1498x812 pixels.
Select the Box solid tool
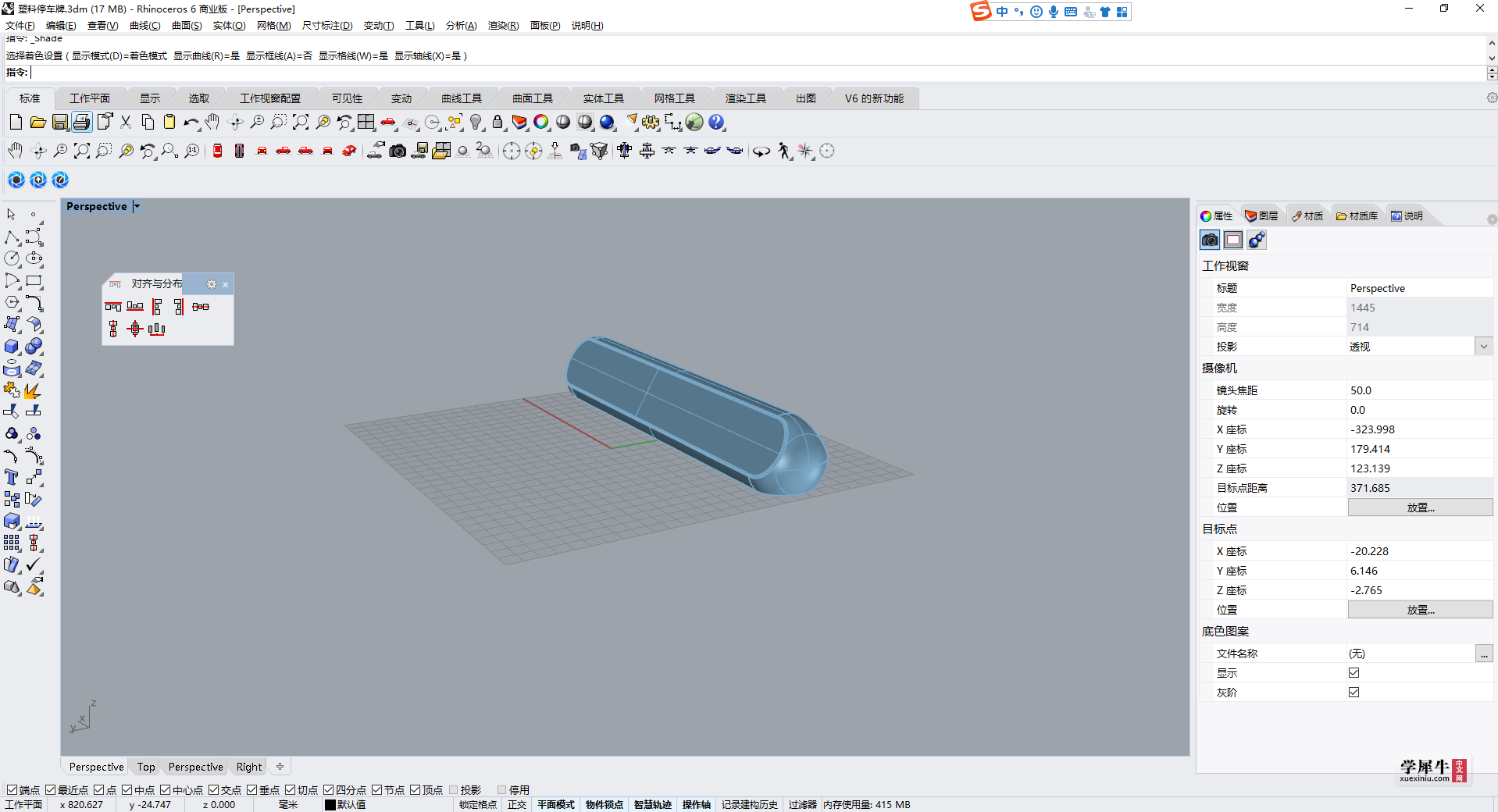pos(12,346)
